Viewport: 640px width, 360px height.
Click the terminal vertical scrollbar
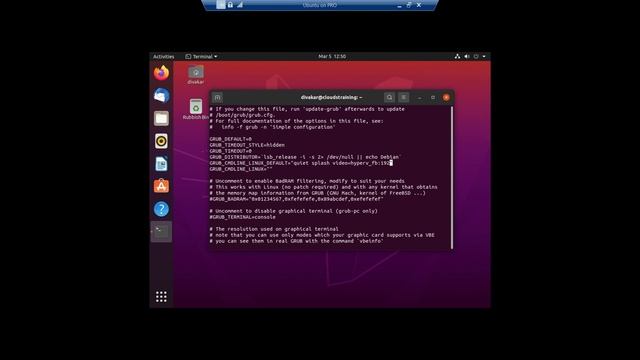(452, 178)
